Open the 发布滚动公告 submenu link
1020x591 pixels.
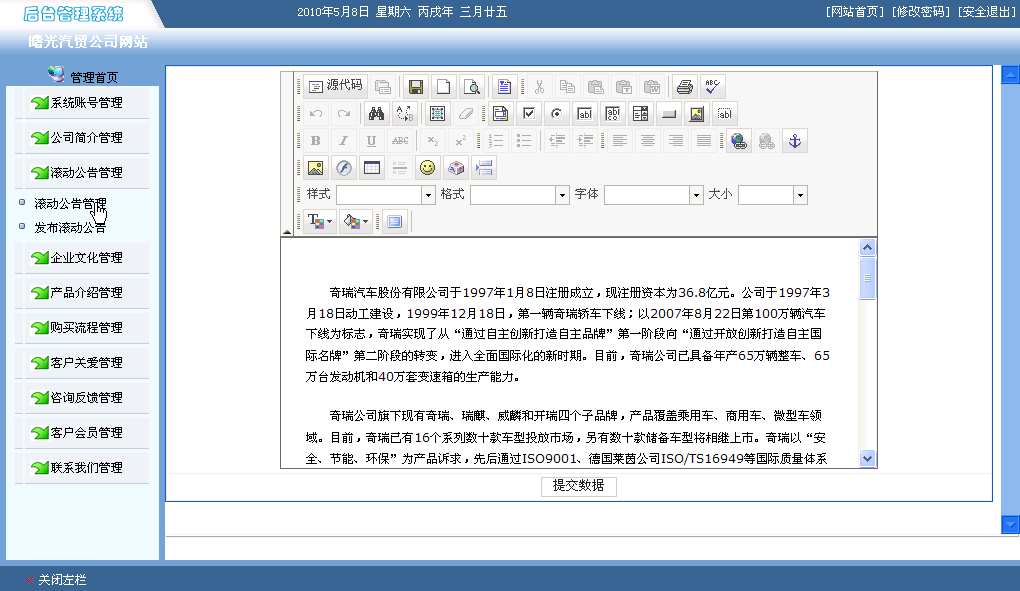(70, 228)
